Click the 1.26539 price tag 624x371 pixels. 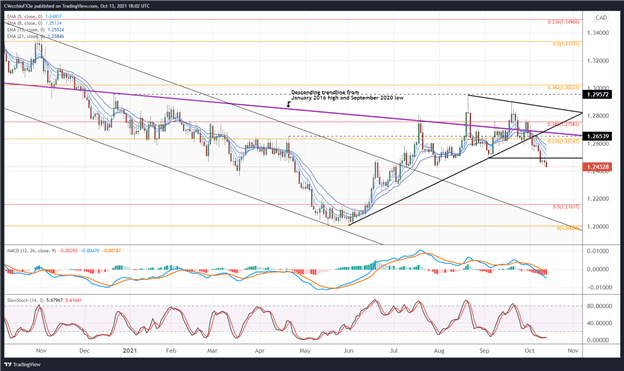pyautogui.click(x=597, y=136)
